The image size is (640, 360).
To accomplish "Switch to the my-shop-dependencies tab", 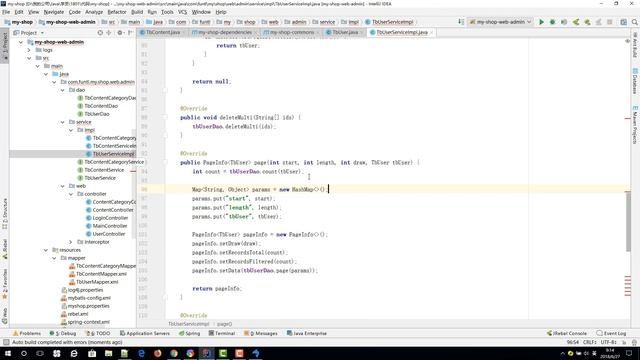I will pos(224,32).
